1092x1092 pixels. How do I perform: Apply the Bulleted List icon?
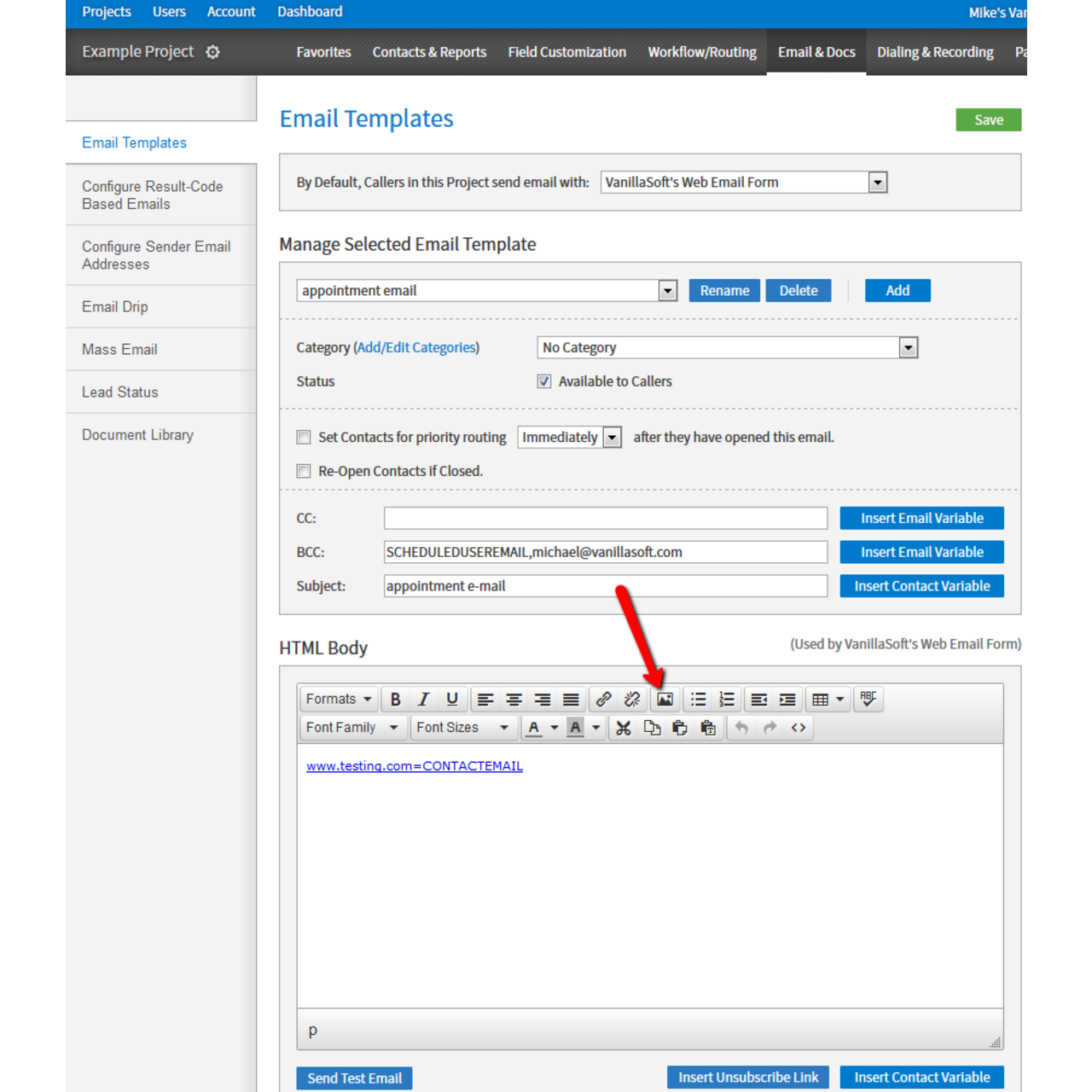[x=697, y=699]
